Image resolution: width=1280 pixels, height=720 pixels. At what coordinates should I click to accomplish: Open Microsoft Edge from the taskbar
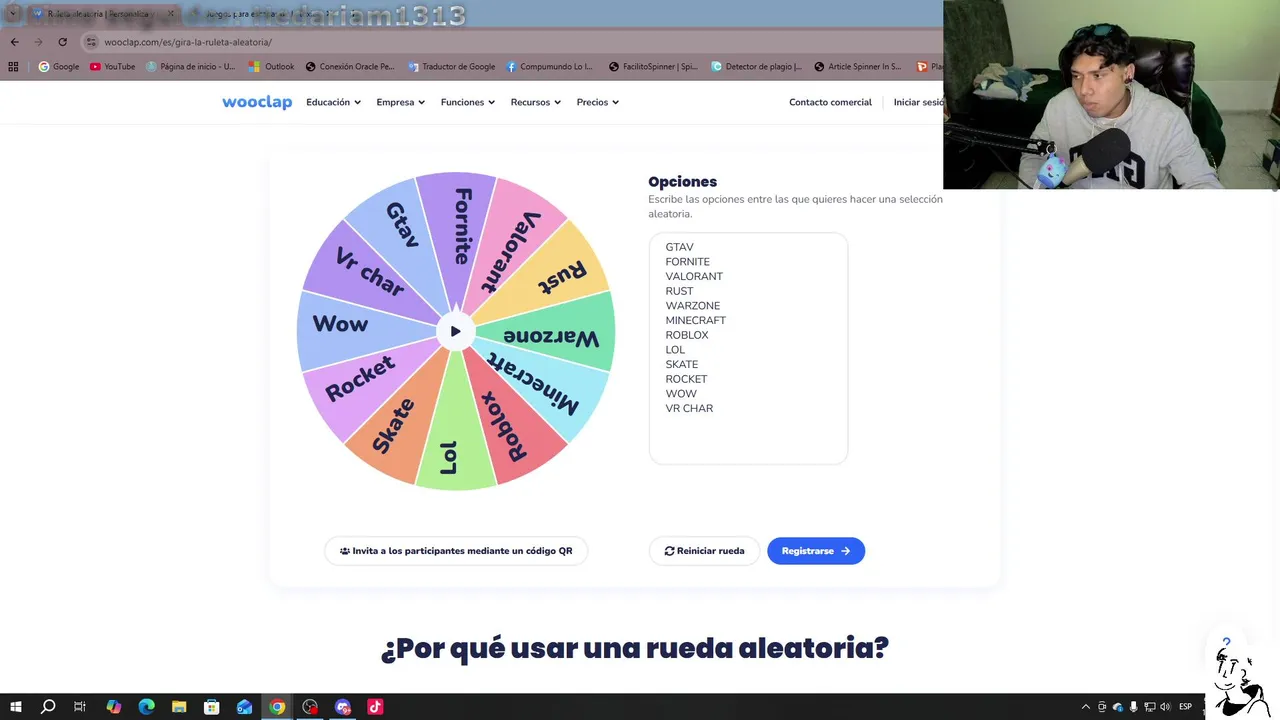click(146, 707)
